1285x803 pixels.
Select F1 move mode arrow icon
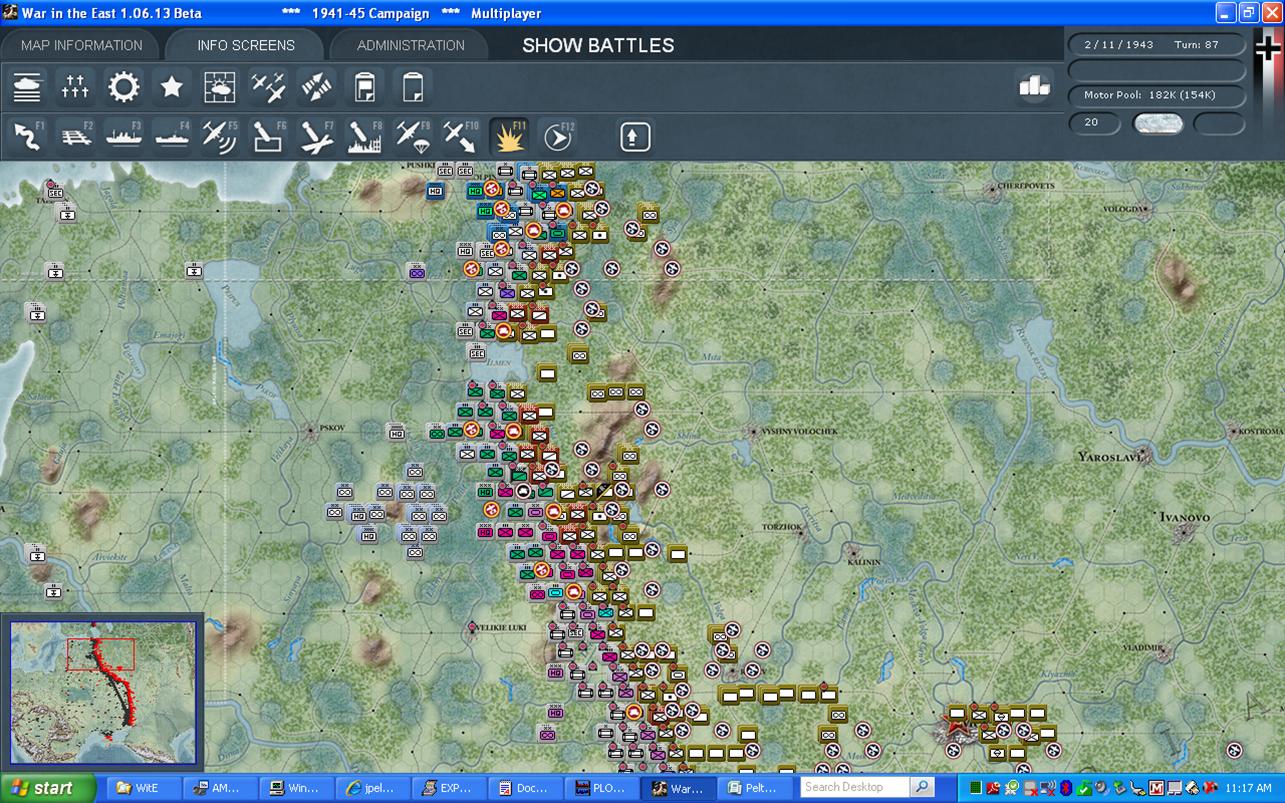[27, 136]
